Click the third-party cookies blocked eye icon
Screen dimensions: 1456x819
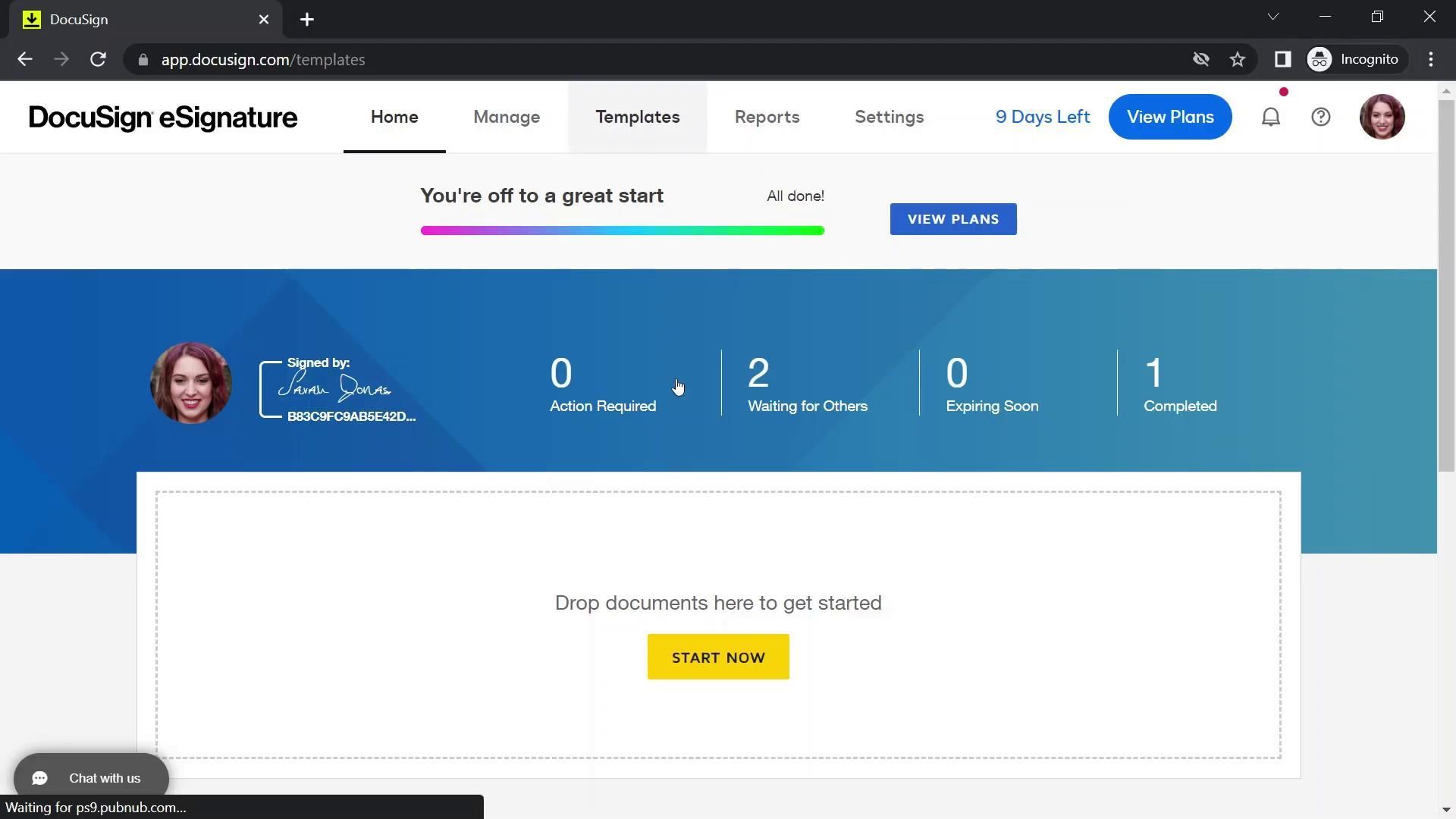(x=1200, y=59)
